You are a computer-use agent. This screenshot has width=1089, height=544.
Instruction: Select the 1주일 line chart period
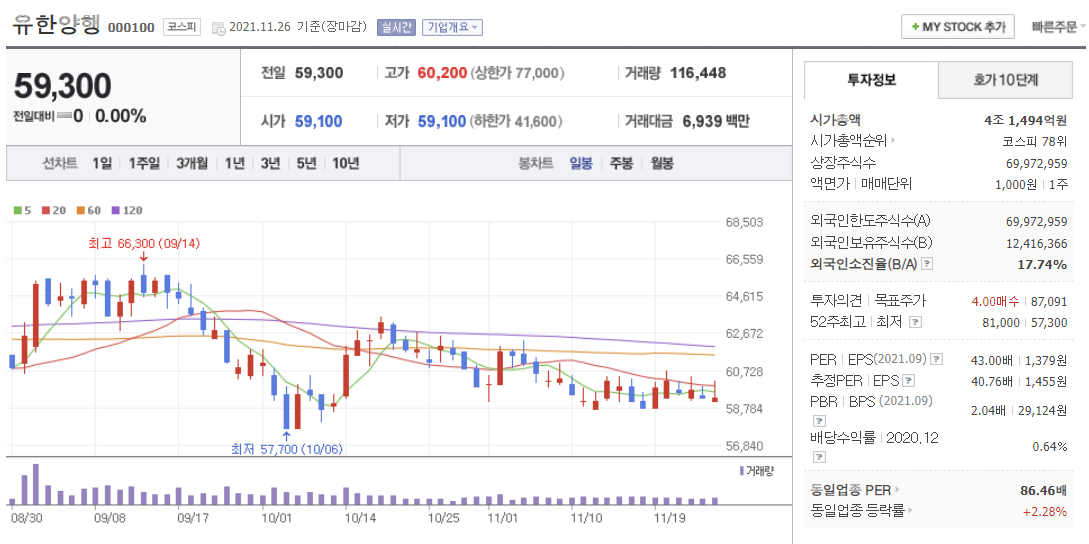144,164
